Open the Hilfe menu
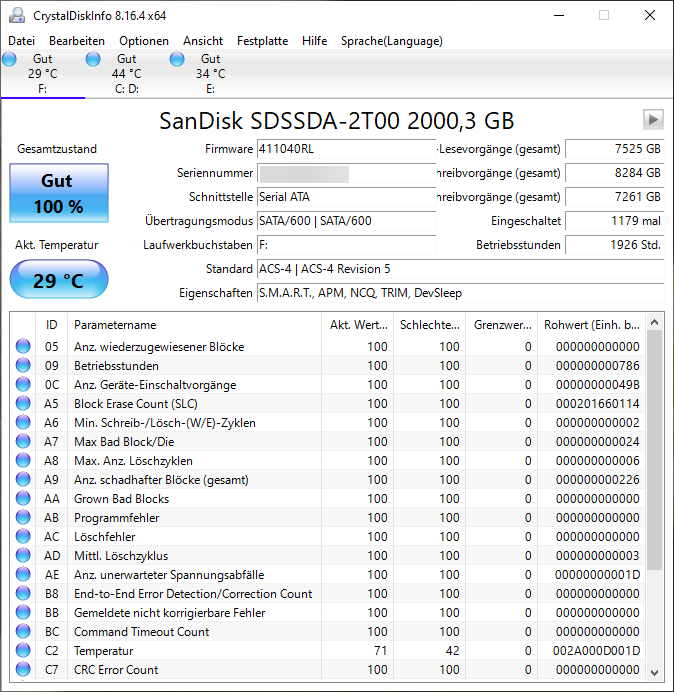Screen dimensions: 674x692 [314, 41]
